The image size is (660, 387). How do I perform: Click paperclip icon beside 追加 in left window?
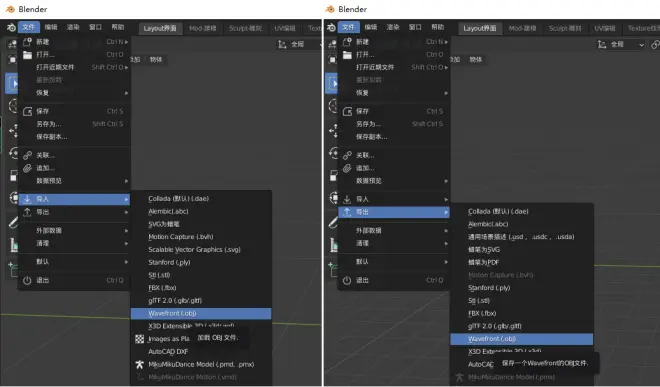(x=27, y=168)
